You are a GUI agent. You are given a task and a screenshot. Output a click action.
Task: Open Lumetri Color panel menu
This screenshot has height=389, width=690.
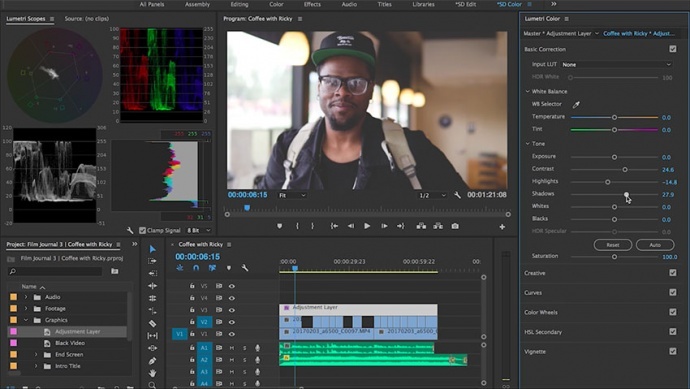[x=566, y=19]
